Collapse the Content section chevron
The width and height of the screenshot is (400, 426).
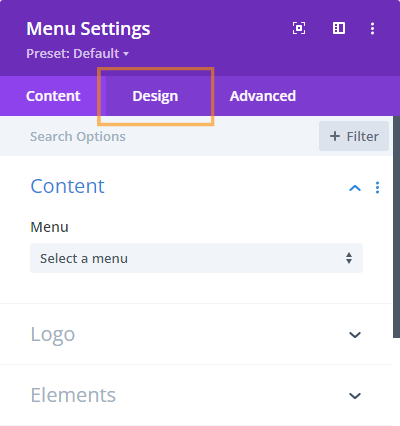click(355, 188)
